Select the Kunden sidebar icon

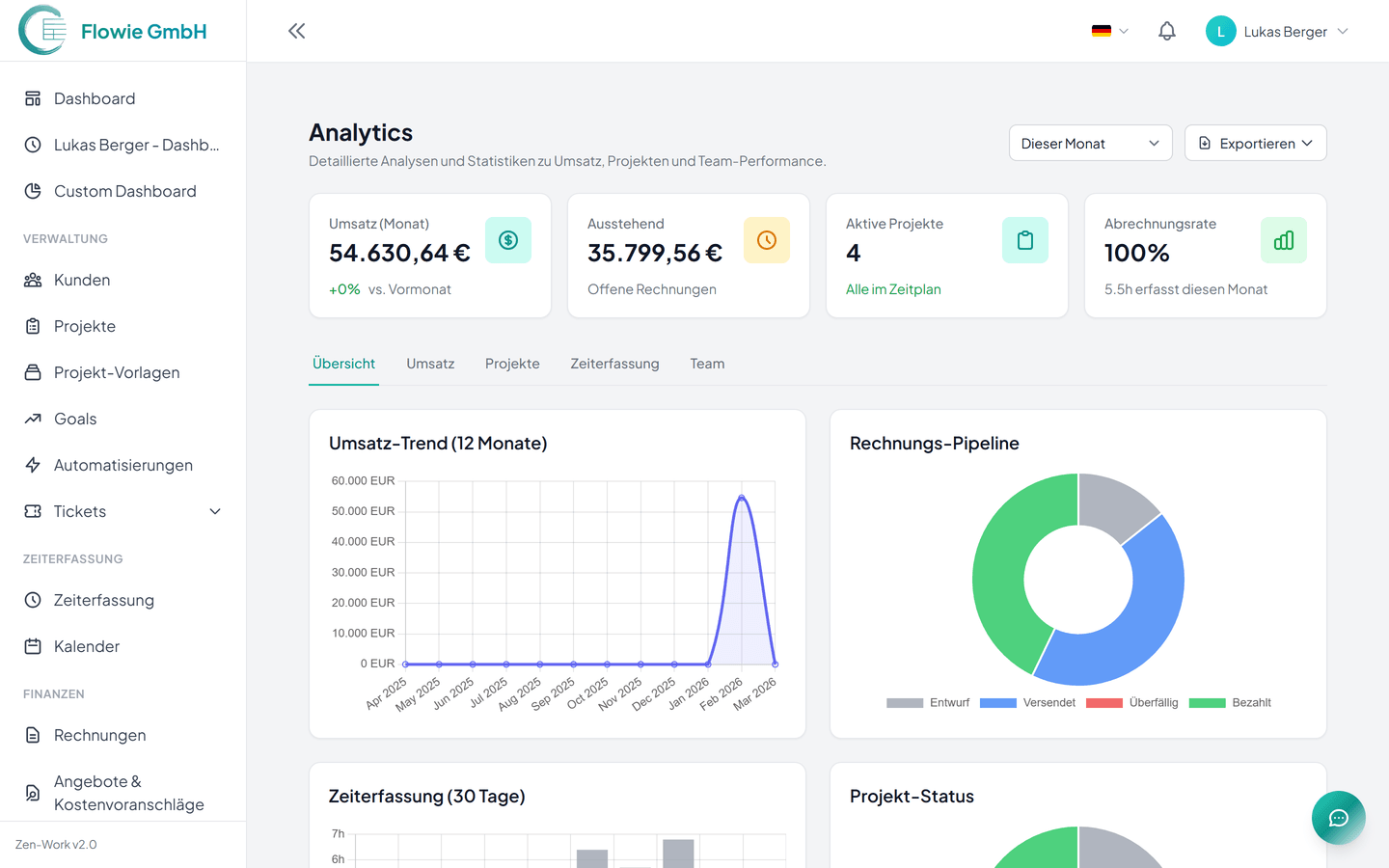pos(33,280)
